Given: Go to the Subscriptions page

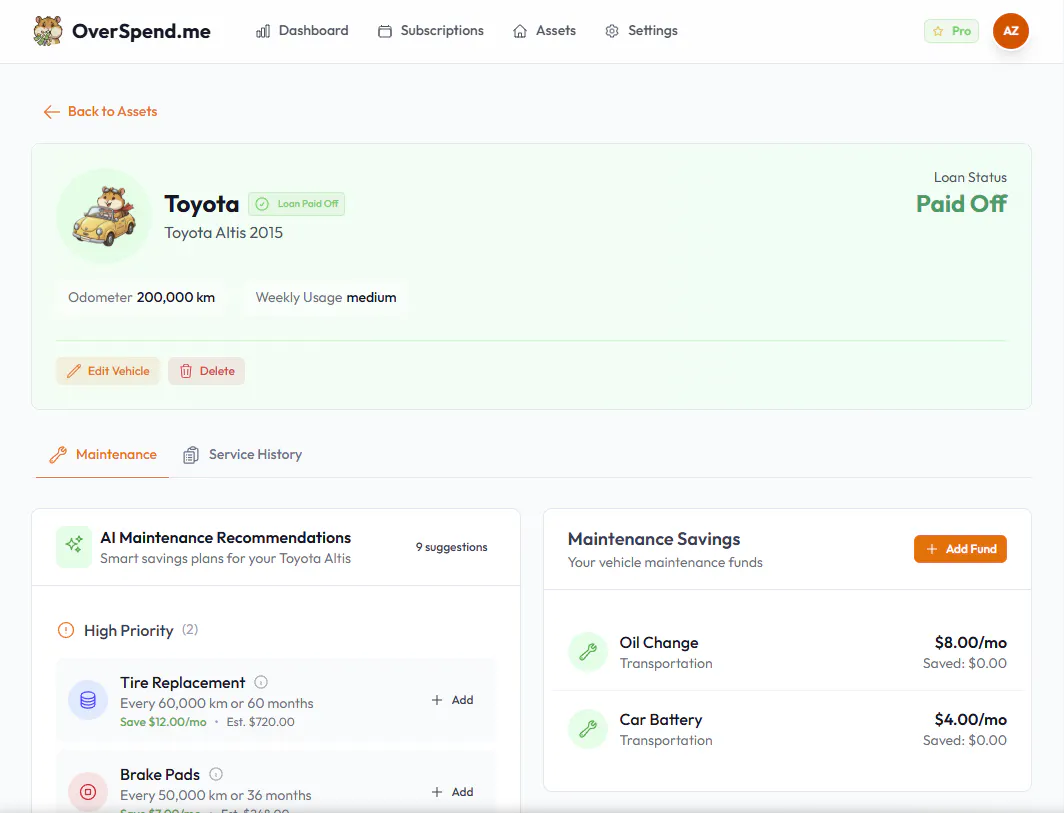Looking at the screenshot, I should pyautogui.click(x=431, y=31).
